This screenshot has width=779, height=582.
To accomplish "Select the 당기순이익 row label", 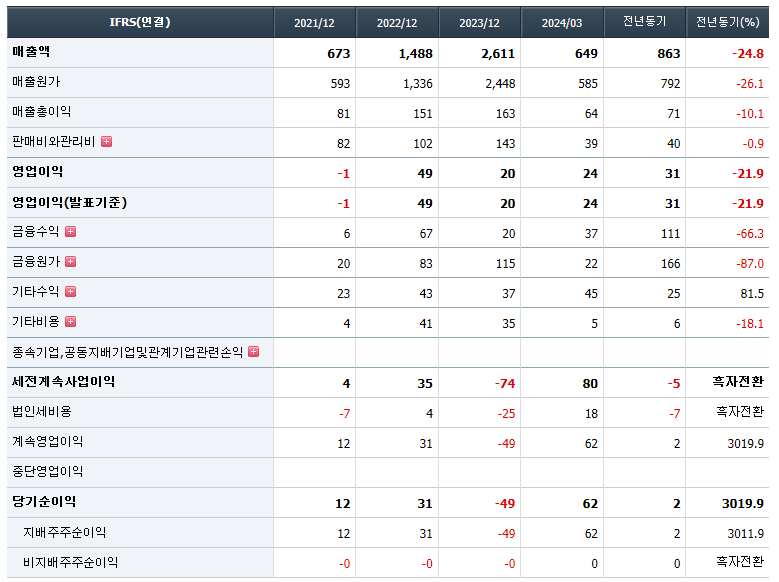I will [x=44, y=501].
